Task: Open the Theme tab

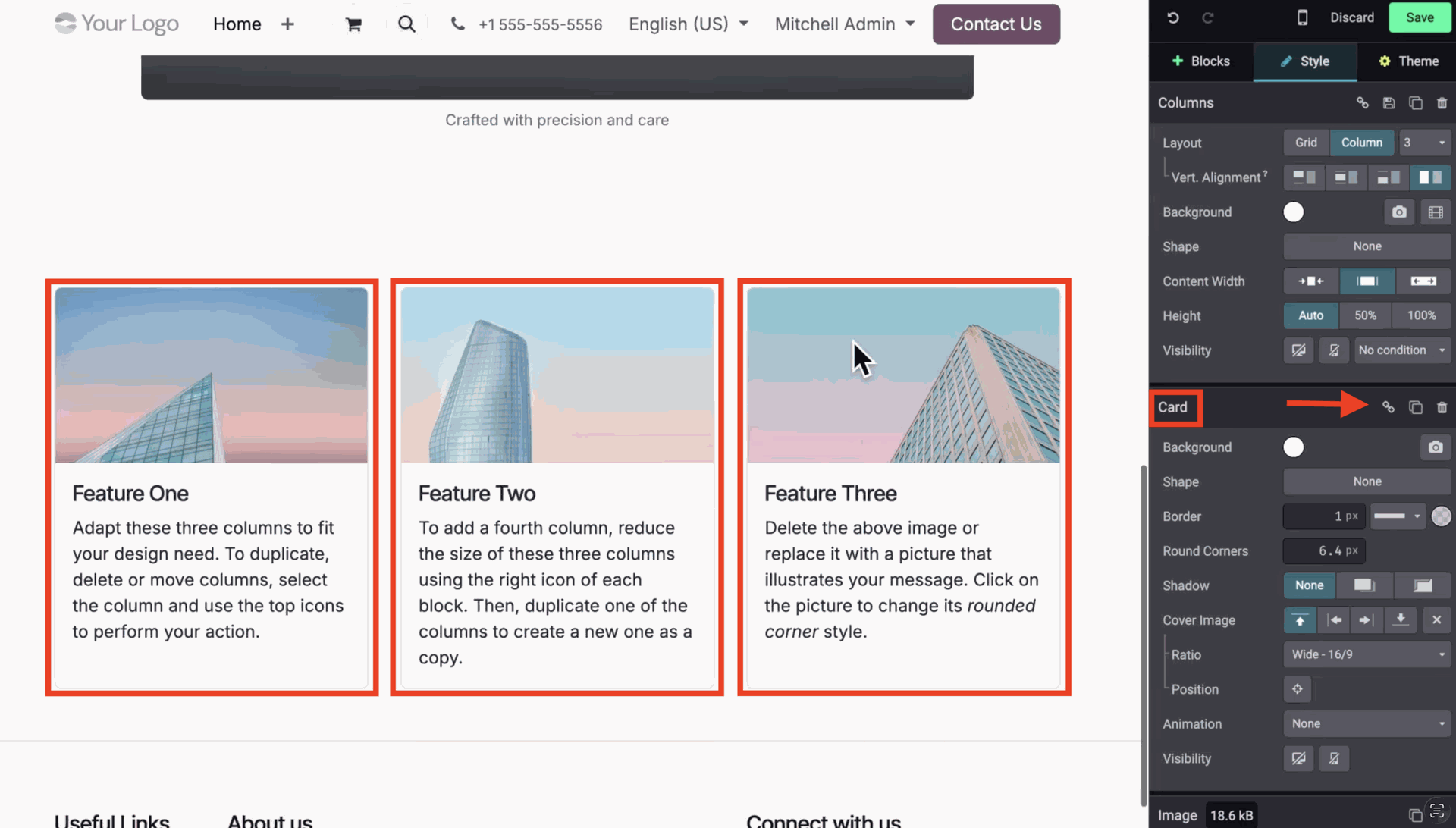Action: [1407, 61]
